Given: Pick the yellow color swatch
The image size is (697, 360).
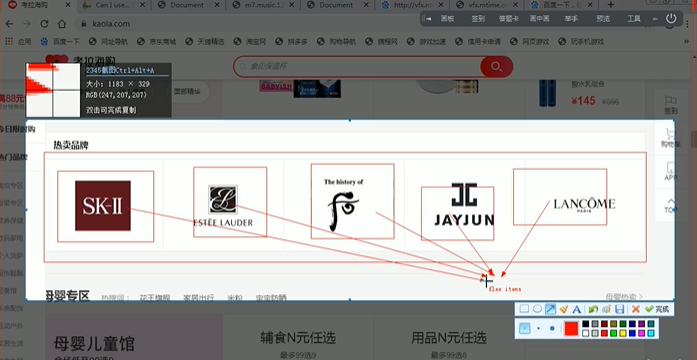Looking at the screenshot, I should (623, 333).
